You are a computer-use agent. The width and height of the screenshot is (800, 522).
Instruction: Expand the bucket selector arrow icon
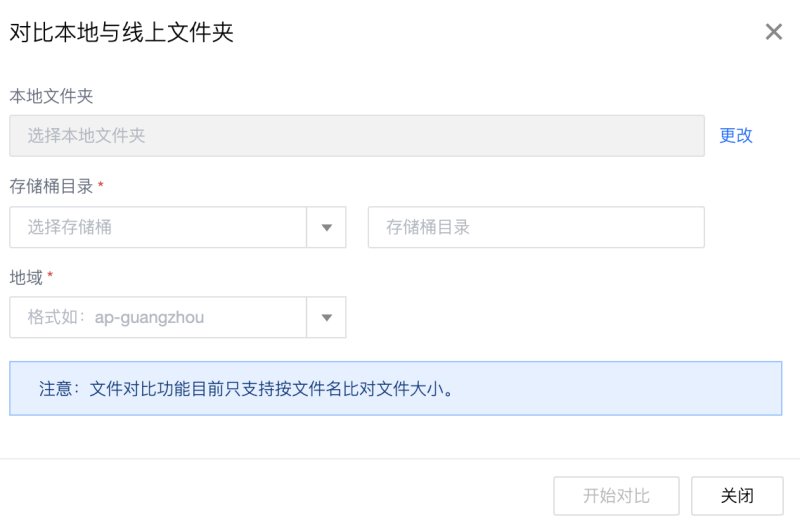[327, 228]
